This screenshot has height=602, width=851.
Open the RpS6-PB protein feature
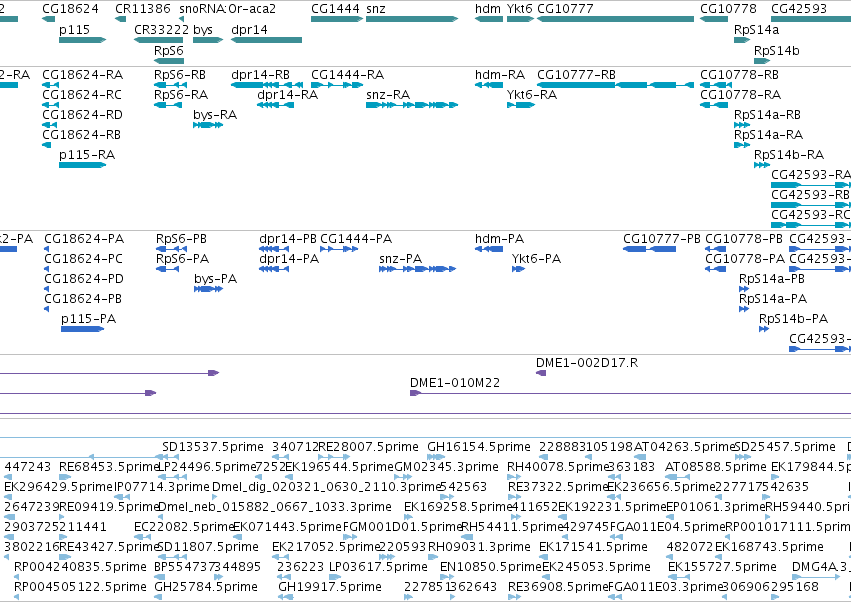click(172, 249)
